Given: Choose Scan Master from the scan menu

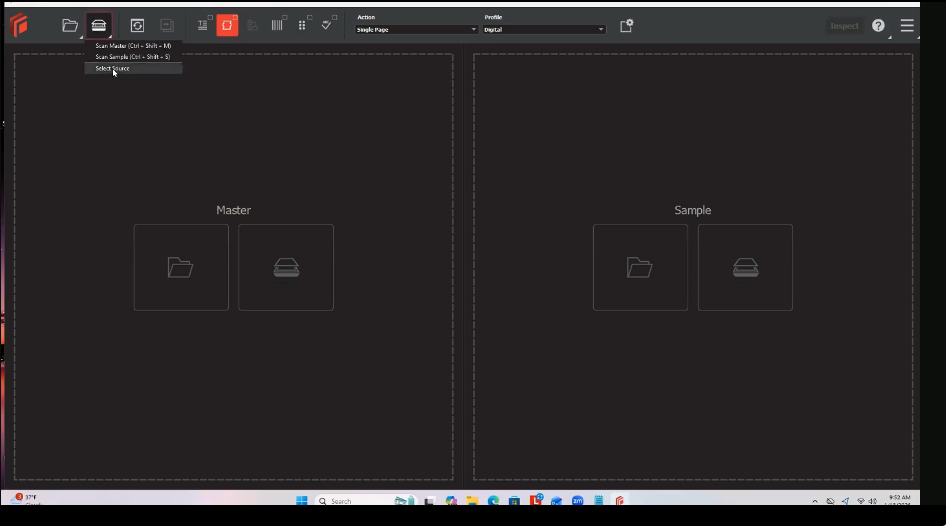Looking at the screenshot, I should (x=133, y=46).
